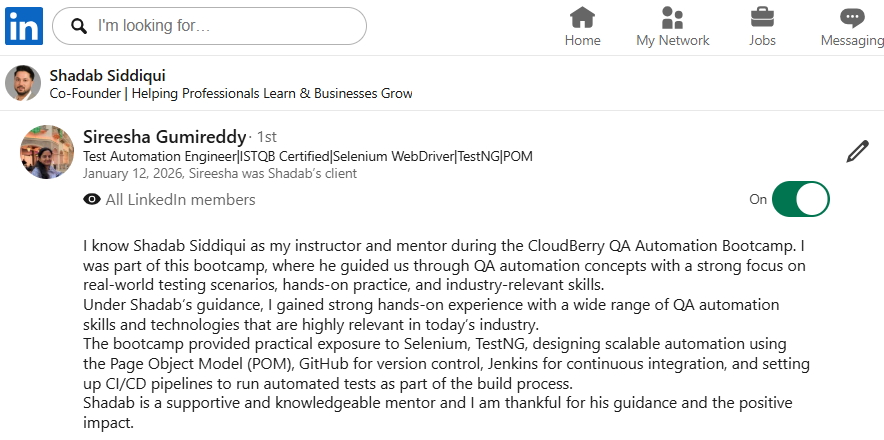Click the search magnifier icon
Screen dimensions: 884x440
tap(79, 27)
